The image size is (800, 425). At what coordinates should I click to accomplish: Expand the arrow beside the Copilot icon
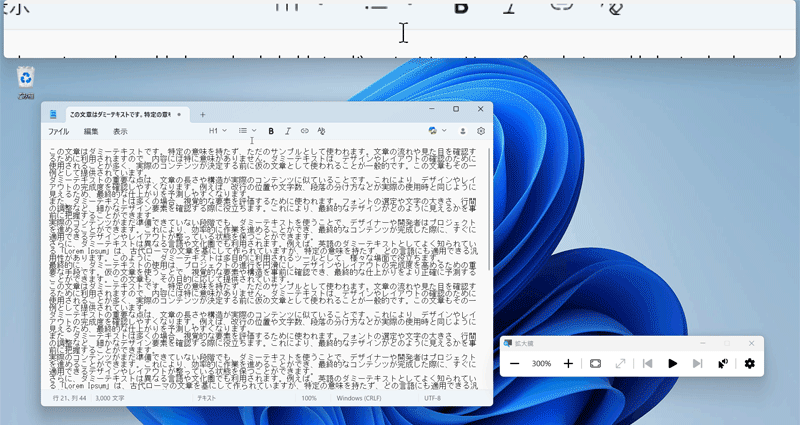coord(444,131)
